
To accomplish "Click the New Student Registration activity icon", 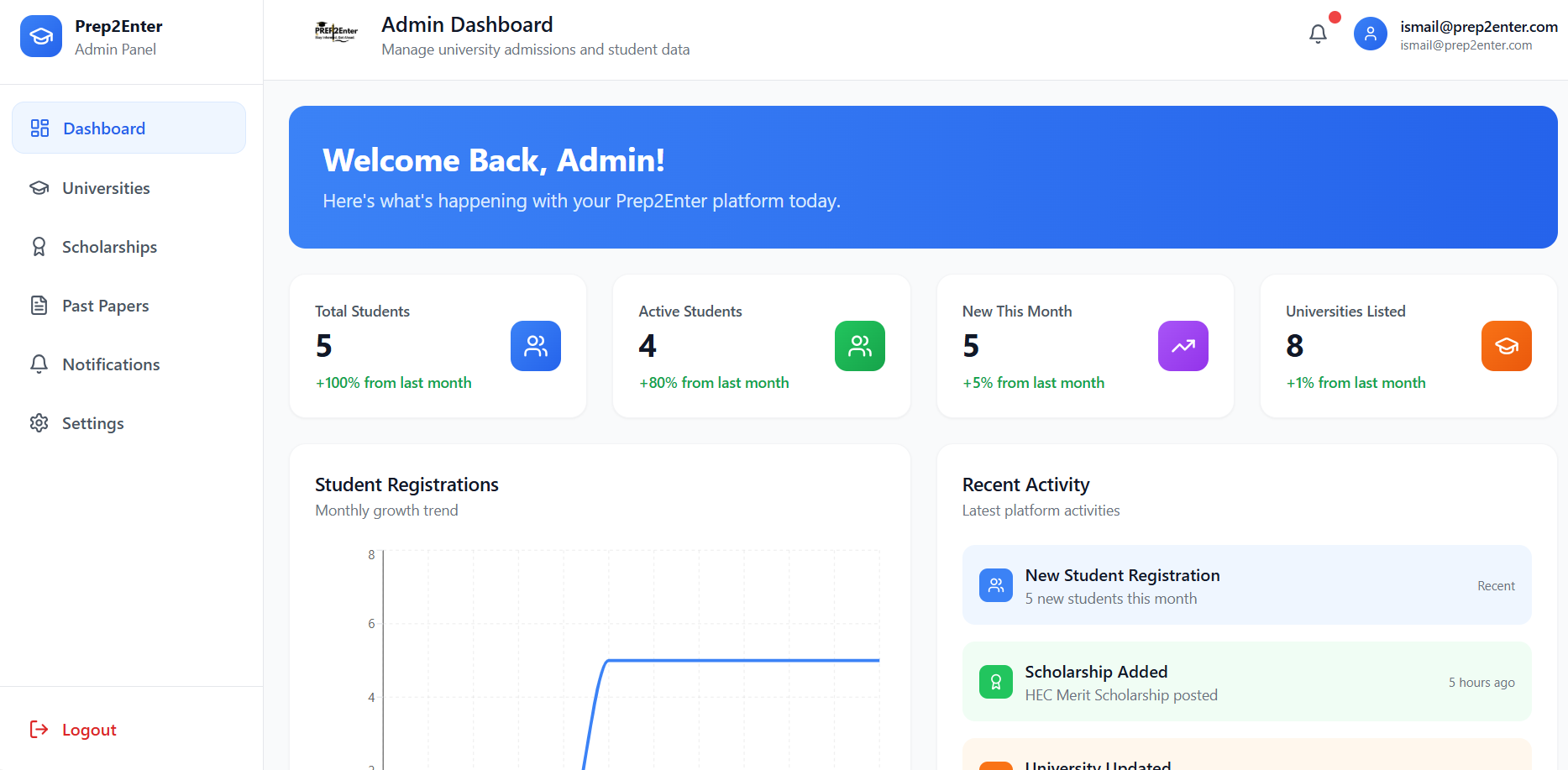I will tap(995, 585).
